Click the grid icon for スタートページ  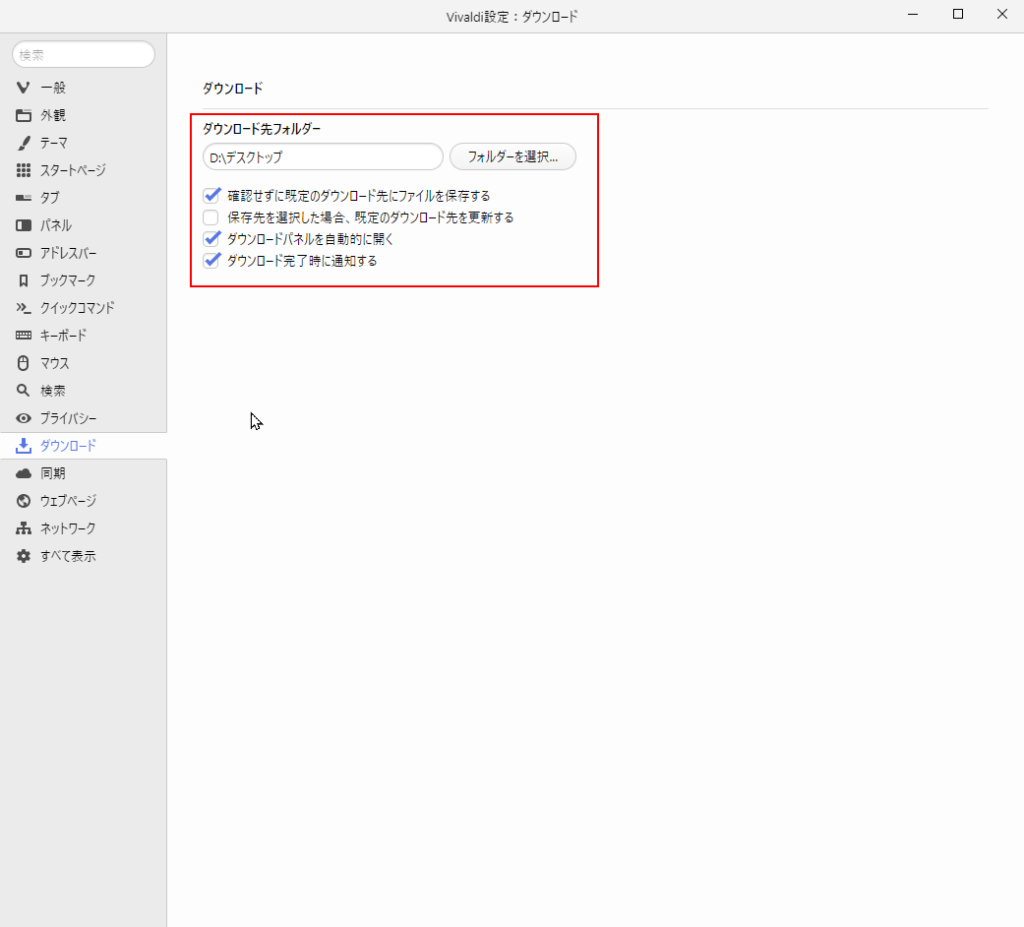[x=24, y=171]
